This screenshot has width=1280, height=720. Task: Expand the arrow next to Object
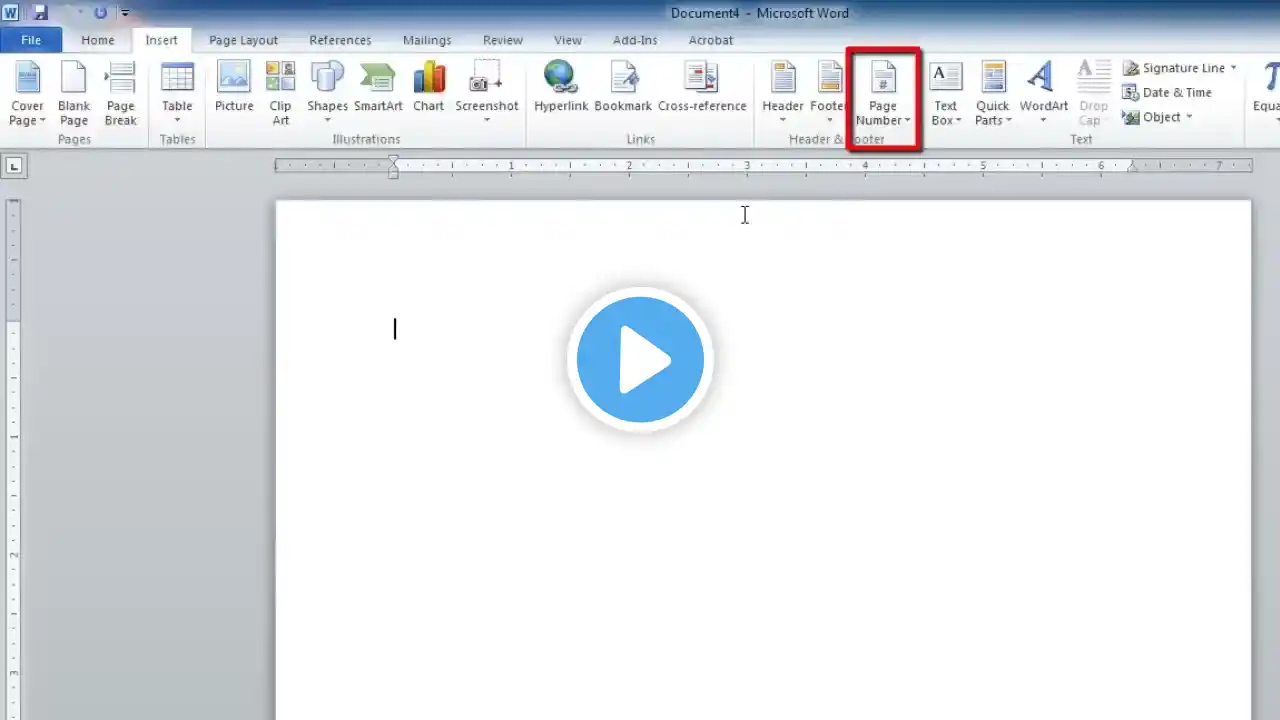tap(1189, 117)
